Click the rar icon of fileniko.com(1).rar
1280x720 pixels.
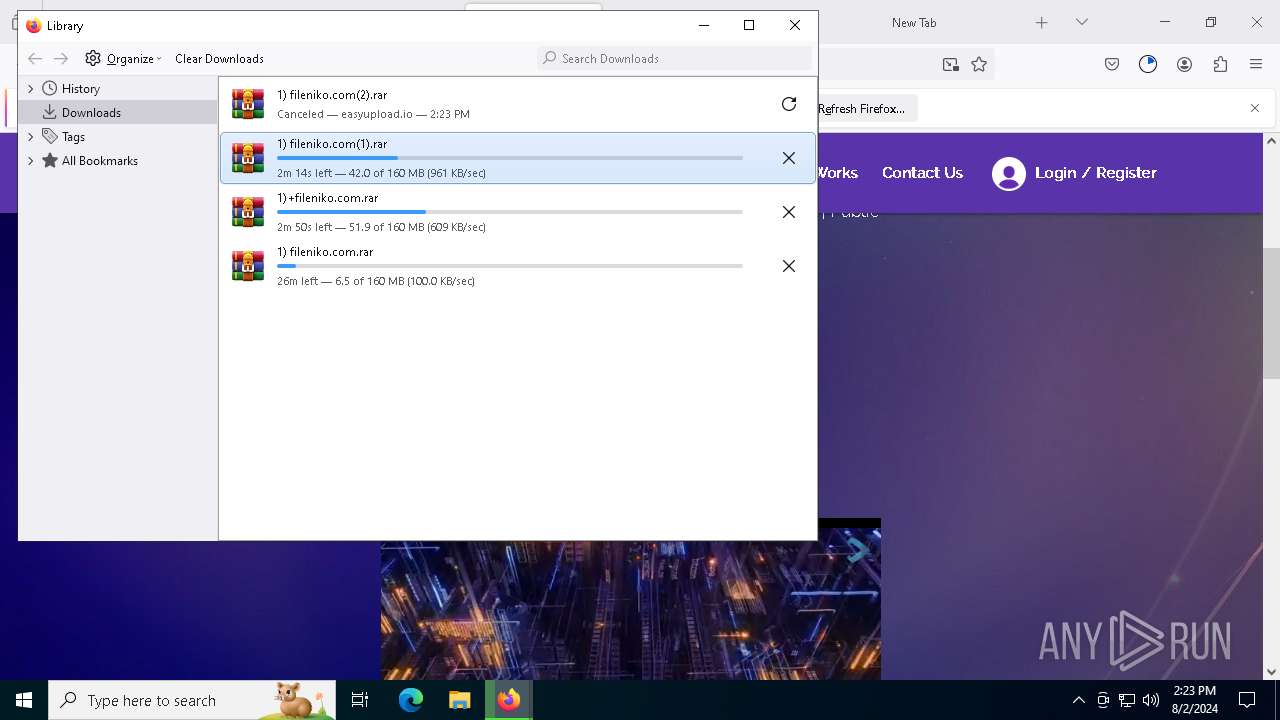248,158
